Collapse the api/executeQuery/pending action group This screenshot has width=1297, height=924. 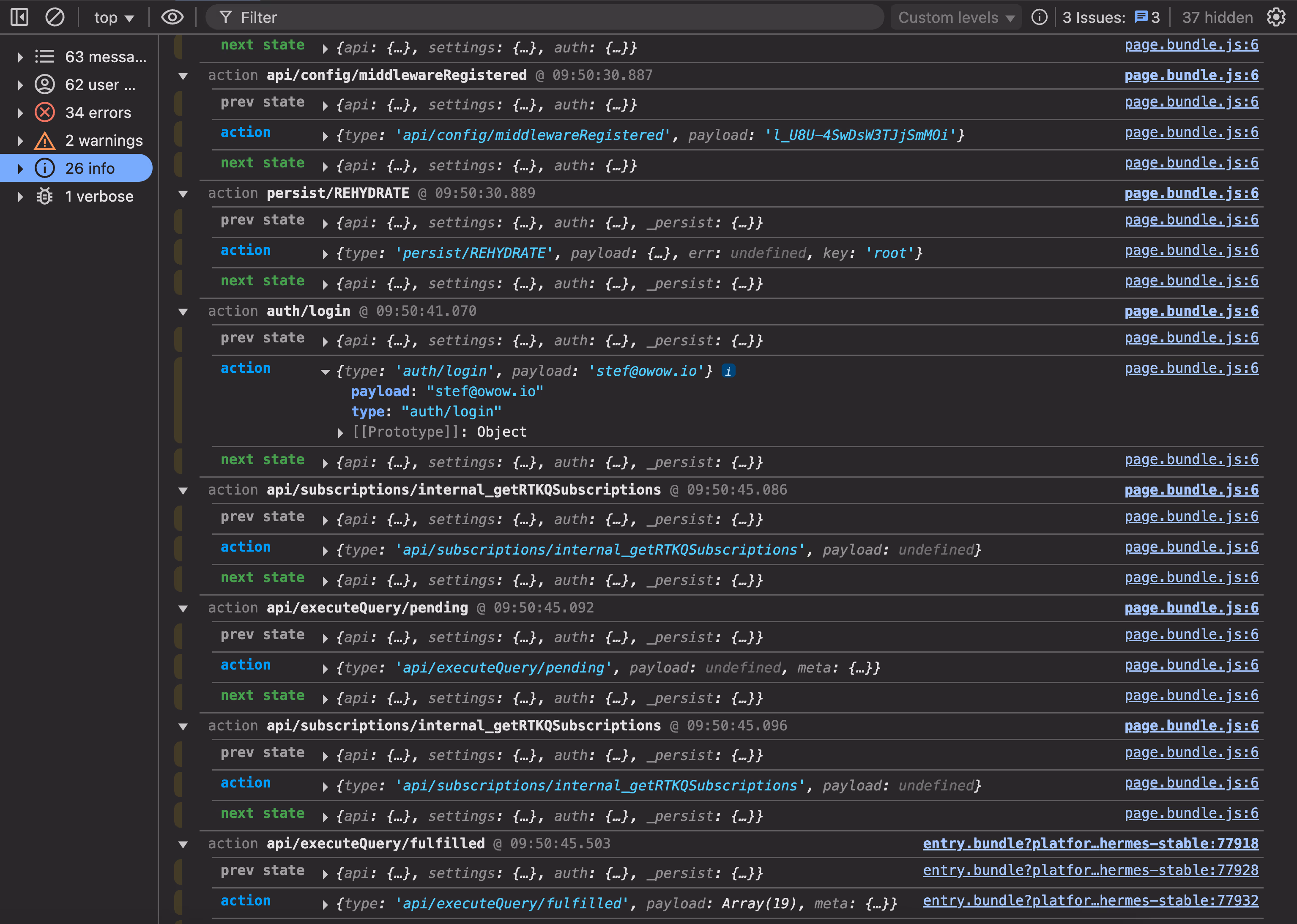183,608
